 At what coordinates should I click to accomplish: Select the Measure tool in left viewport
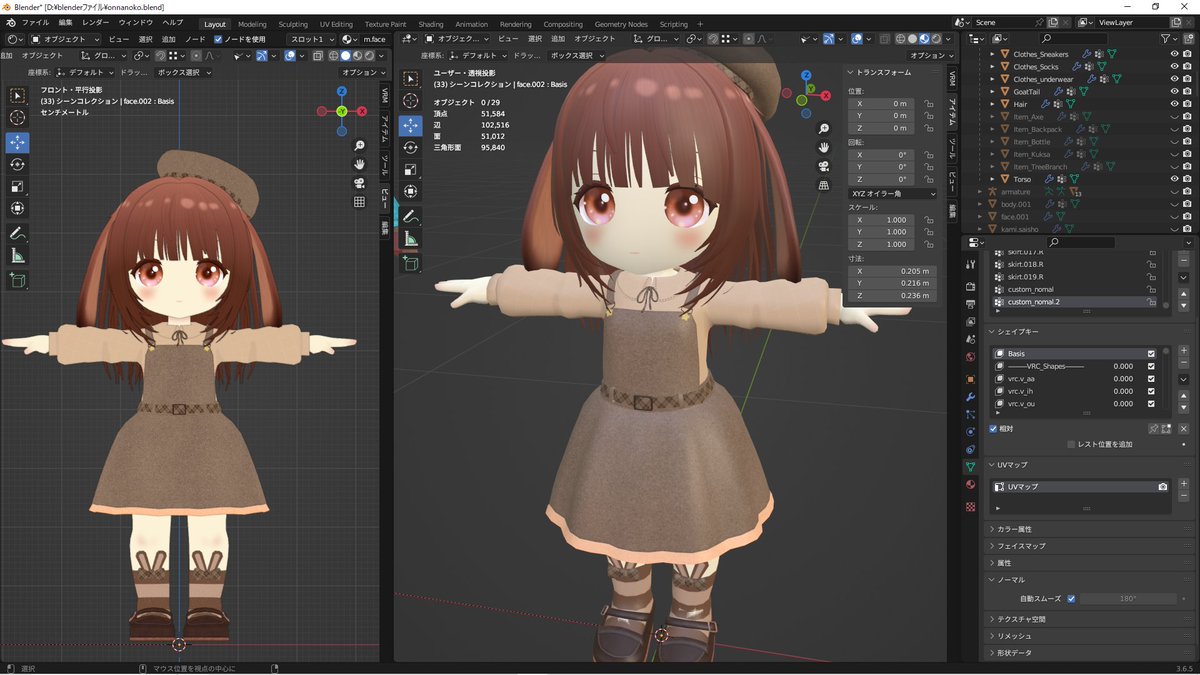coord(17,255)
